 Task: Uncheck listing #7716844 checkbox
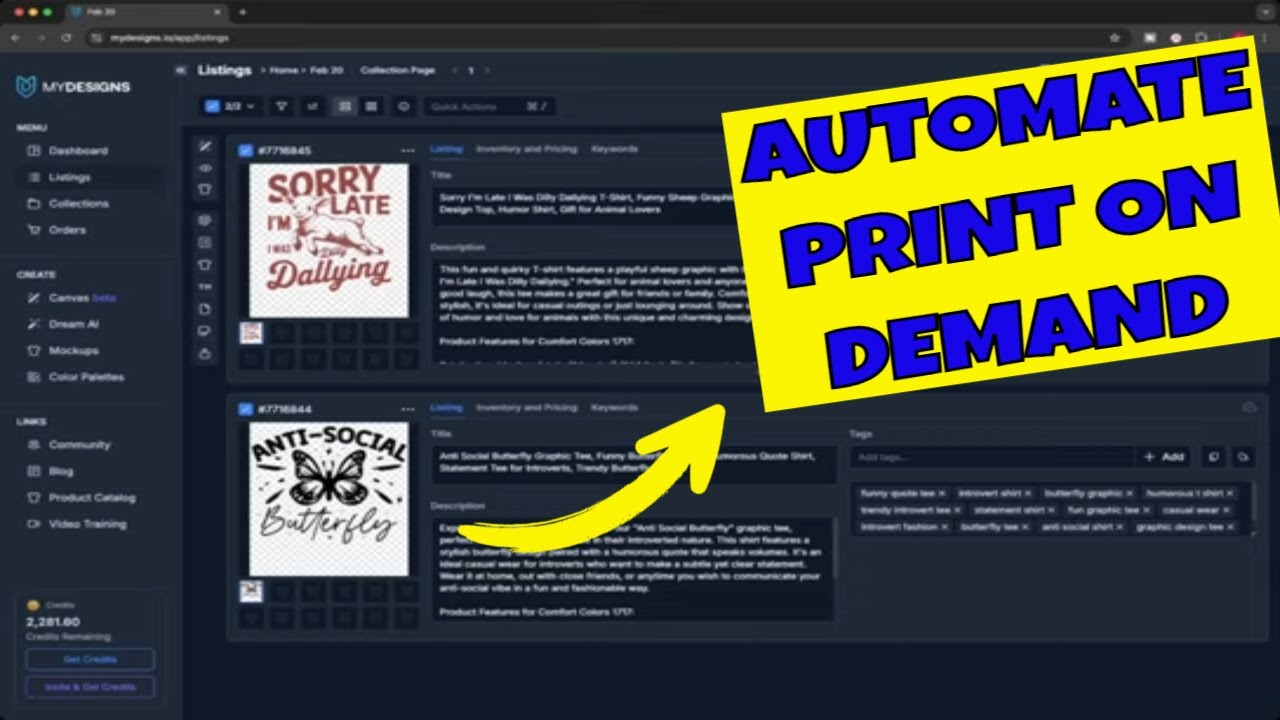(246, 409)
